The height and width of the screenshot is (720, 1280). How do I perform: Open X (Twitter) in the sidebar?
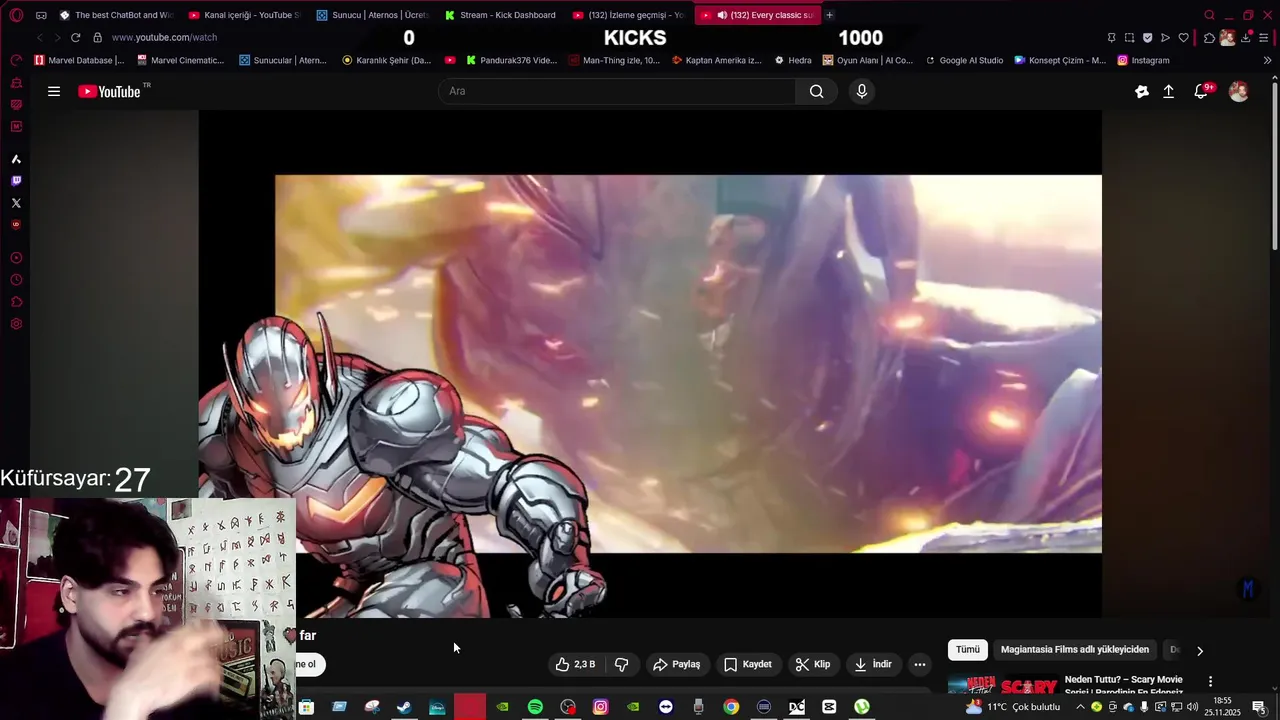[x=16, y=203]
